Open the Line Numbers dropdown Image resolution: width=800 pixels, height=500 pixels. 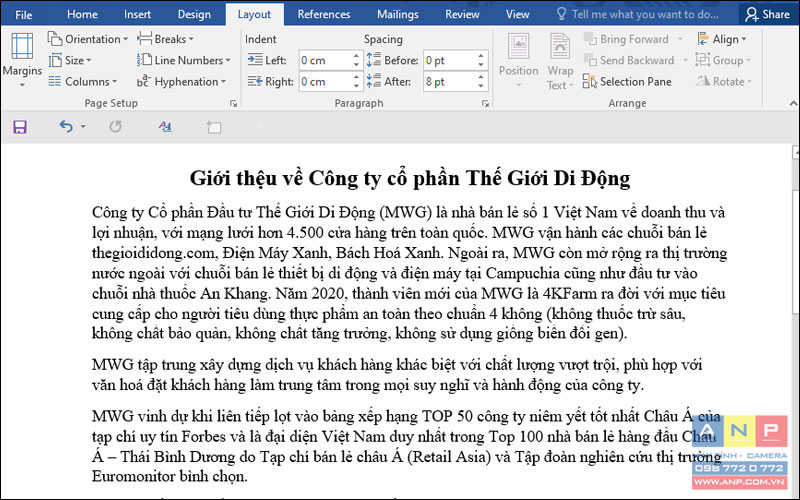(x=184, y=60)
